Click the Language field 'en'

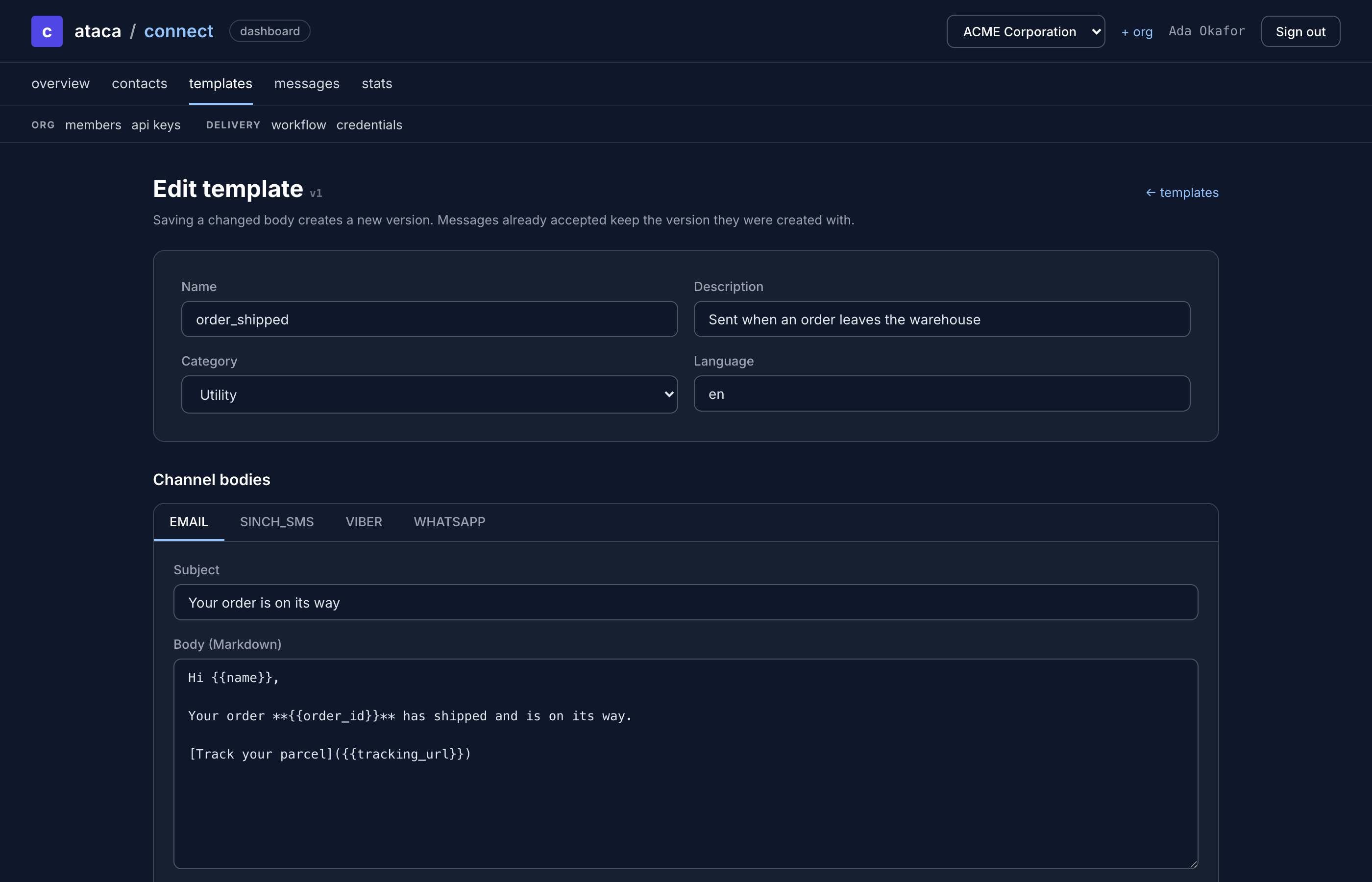(942, 393)
